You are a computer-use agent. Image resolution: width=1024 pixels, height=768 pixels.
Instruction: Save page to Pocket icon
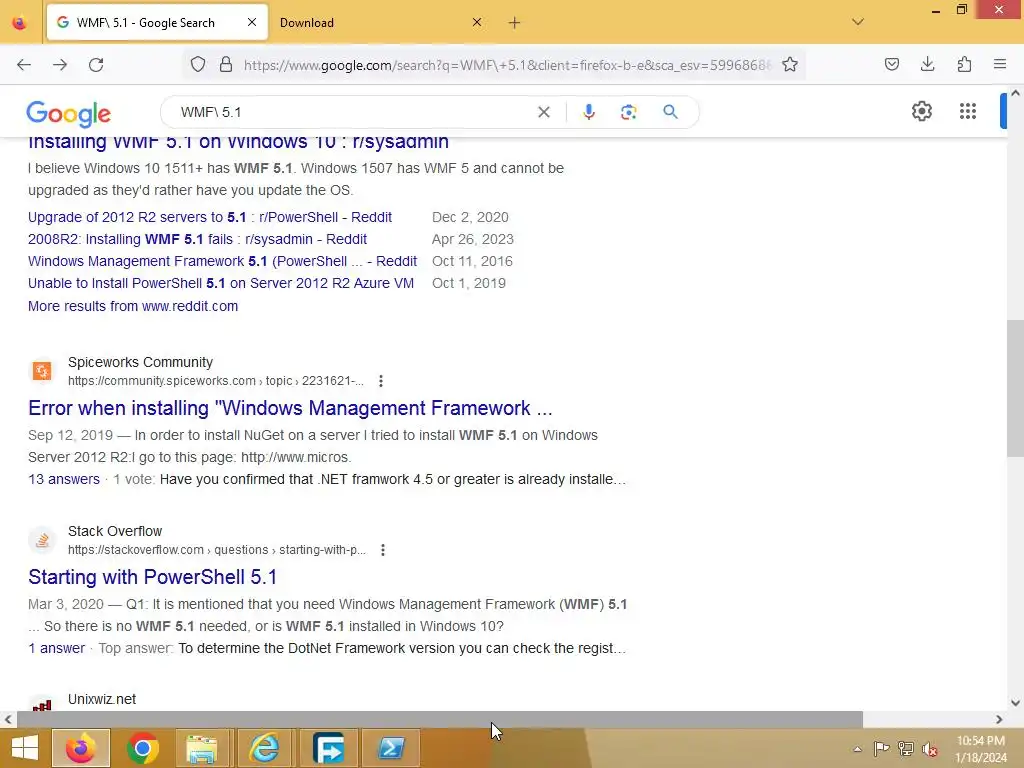tap(892, 65)
